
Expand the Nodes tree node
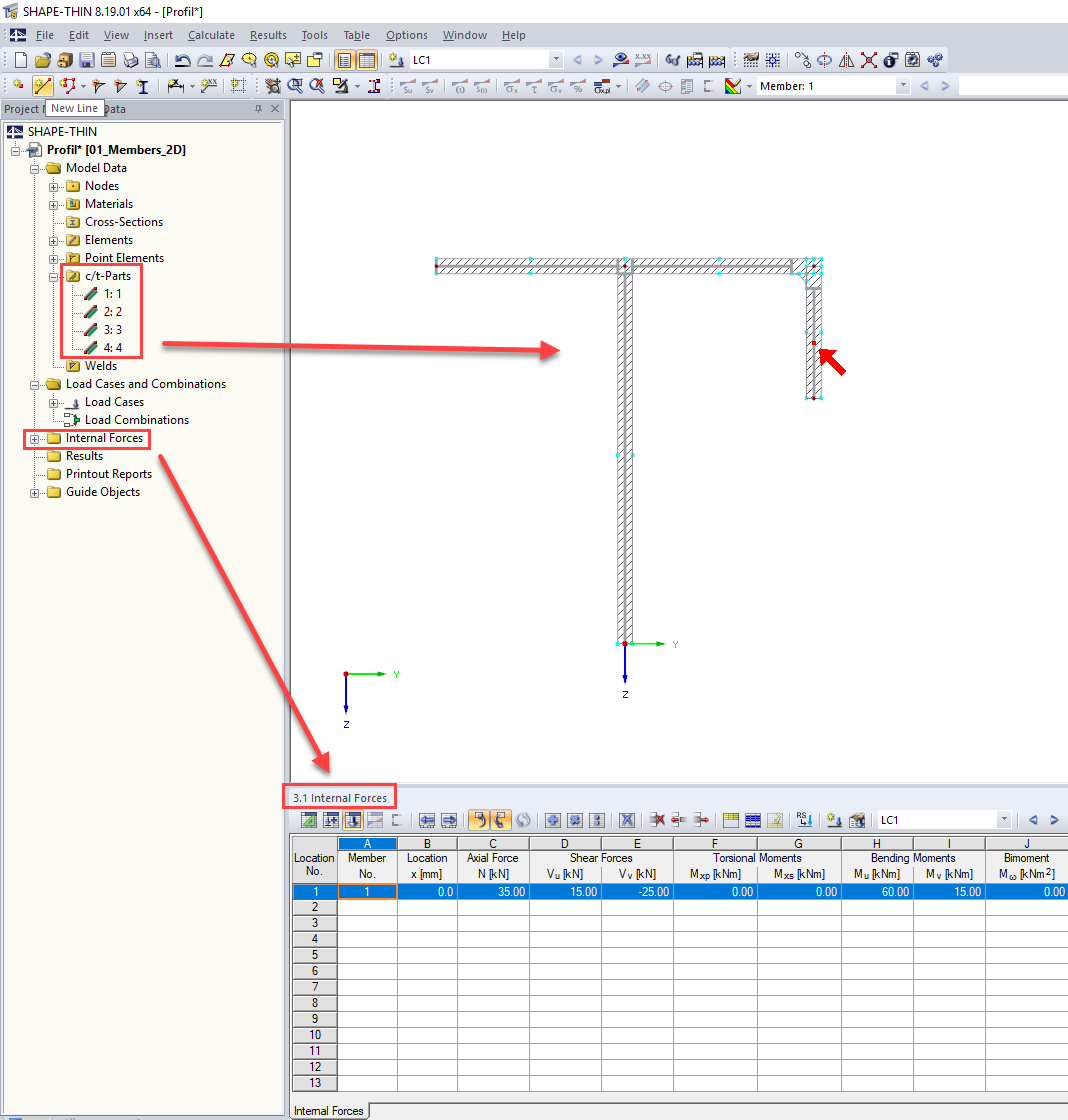pyautogui.click(x=54, y=186)
